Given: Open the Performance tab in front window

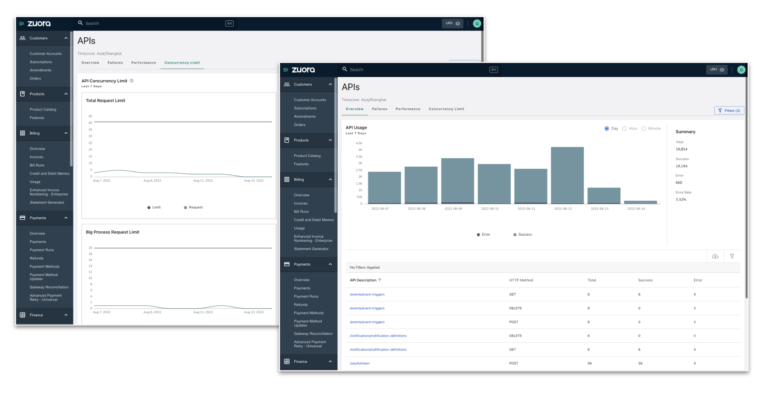Looking at the screenshot, I should 407,108.
